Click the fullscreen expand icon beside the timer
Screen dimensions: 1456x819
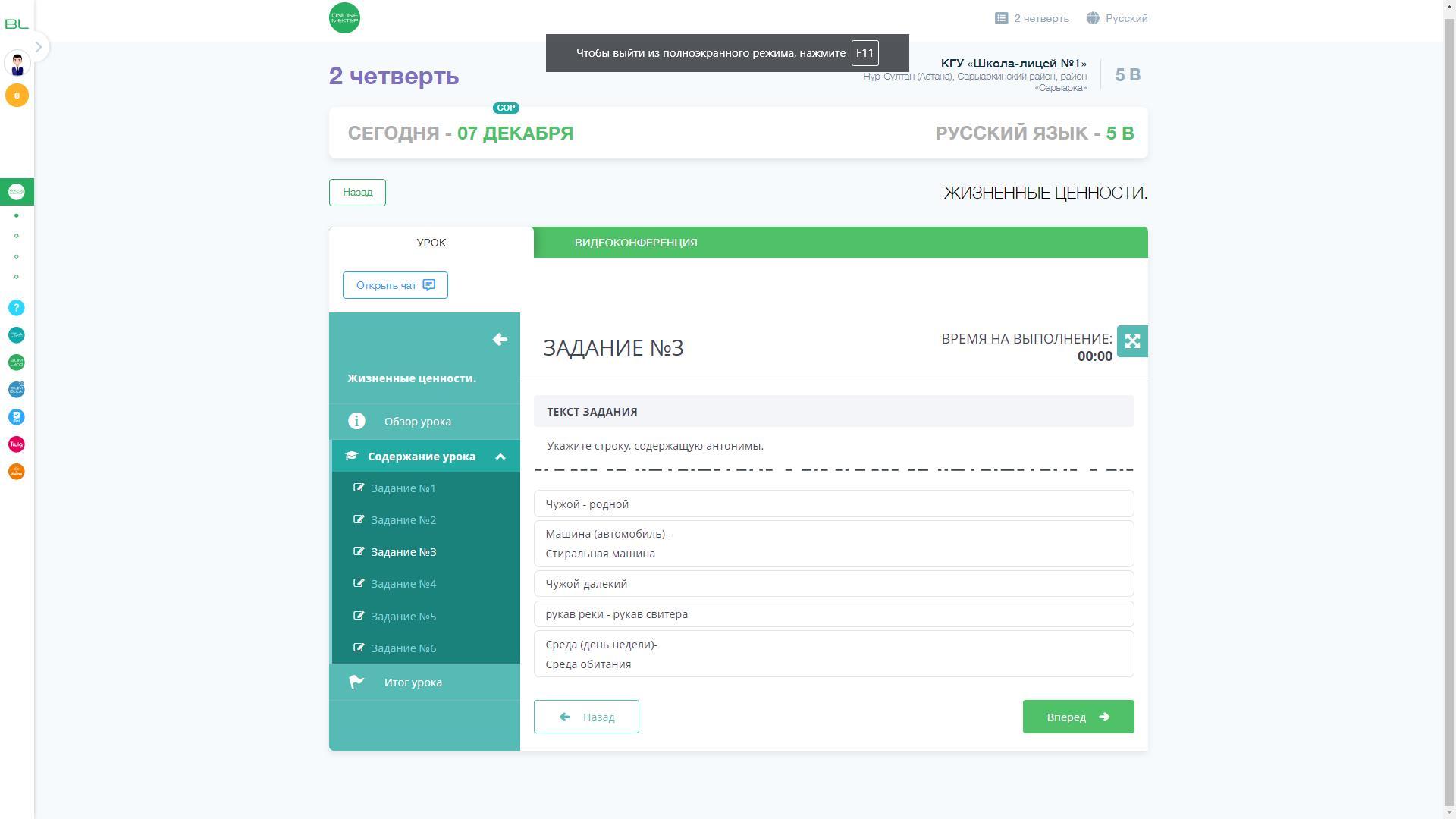point(1131,341)
